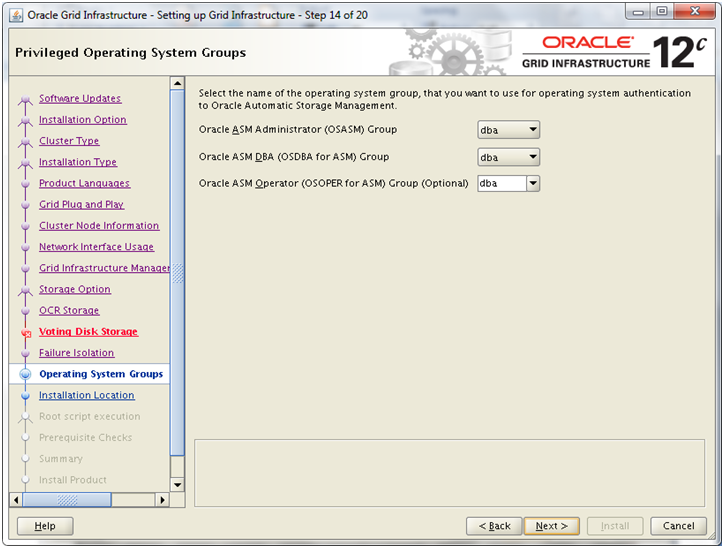Go to Software Updates step

point(80,98)
